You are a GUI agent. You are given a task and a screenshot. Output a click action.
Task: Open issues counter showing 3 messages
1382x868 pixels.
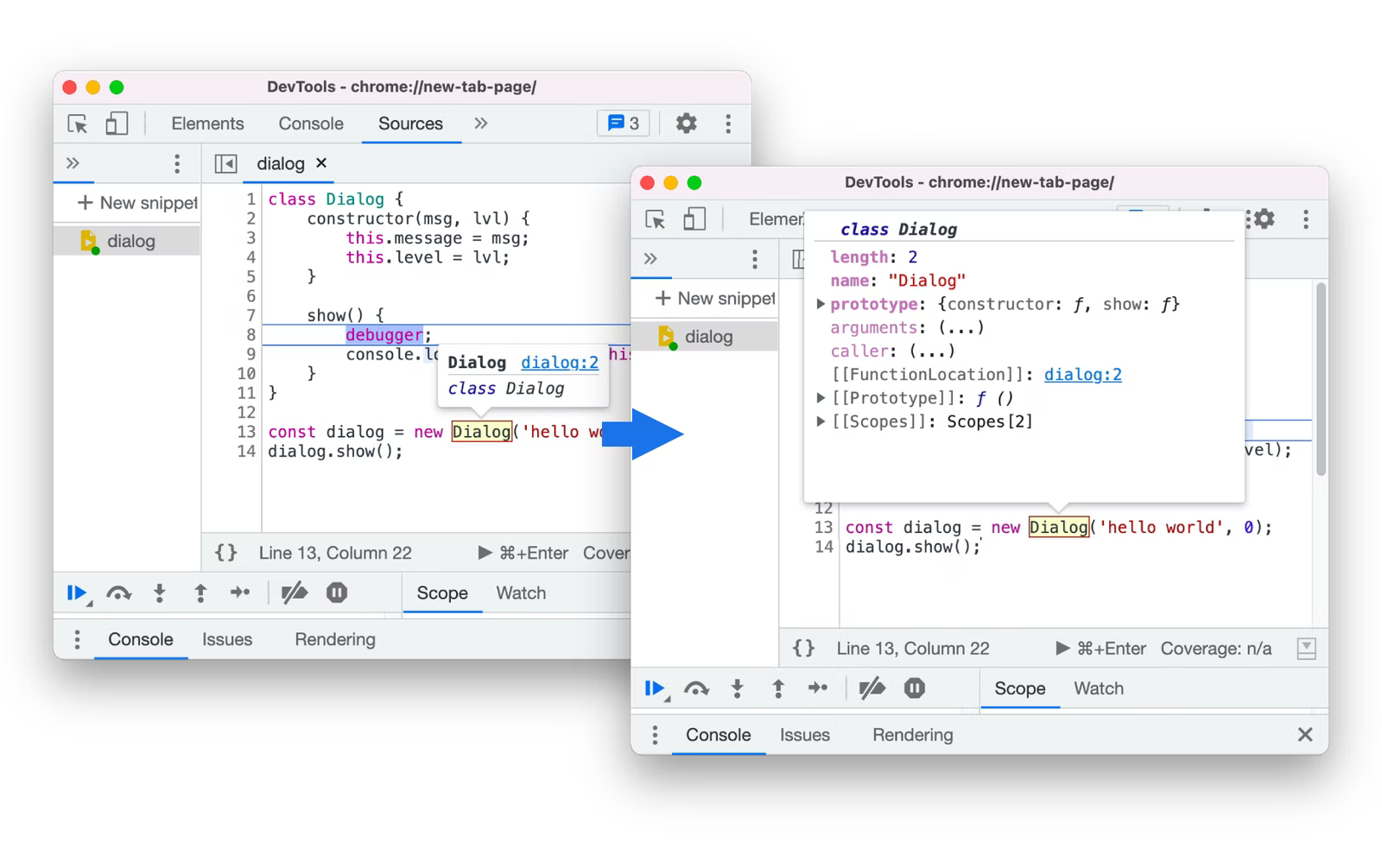tap(624, 124)
